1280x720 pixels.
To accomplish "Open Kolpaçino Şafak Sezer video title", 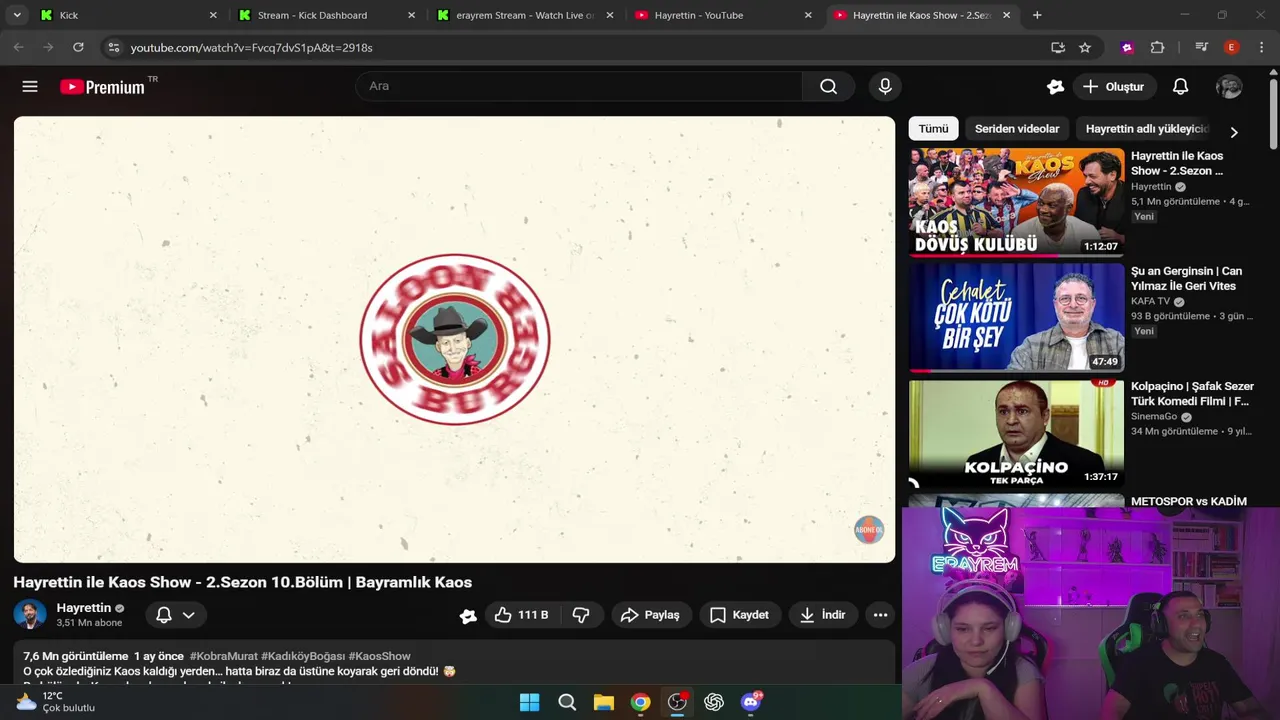I will (x=1192, y=393).
